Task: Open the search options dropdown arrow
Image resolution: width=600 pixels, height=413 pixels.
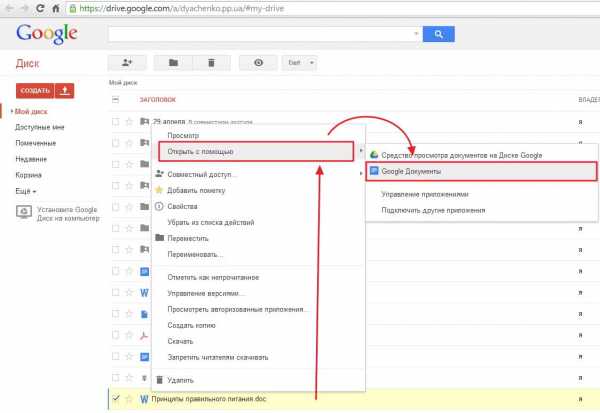Action: point(416,34)
